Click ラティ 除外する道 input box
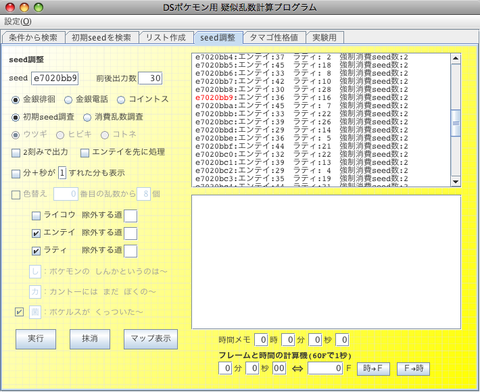 pyautogui.click(x=130, y=251)
